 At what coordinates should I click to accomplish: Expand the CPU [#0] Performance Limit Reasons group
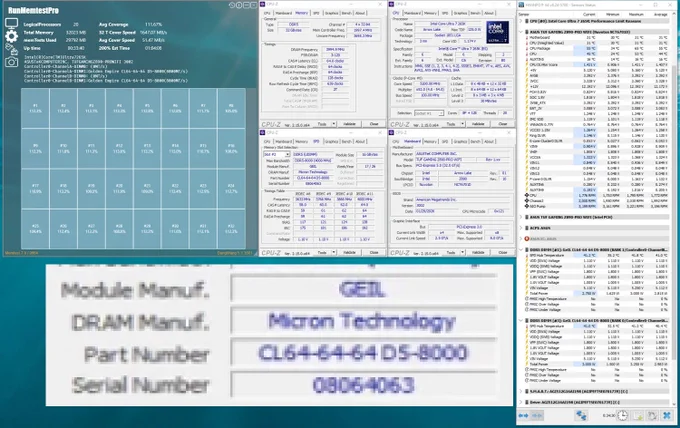[521, 21]
